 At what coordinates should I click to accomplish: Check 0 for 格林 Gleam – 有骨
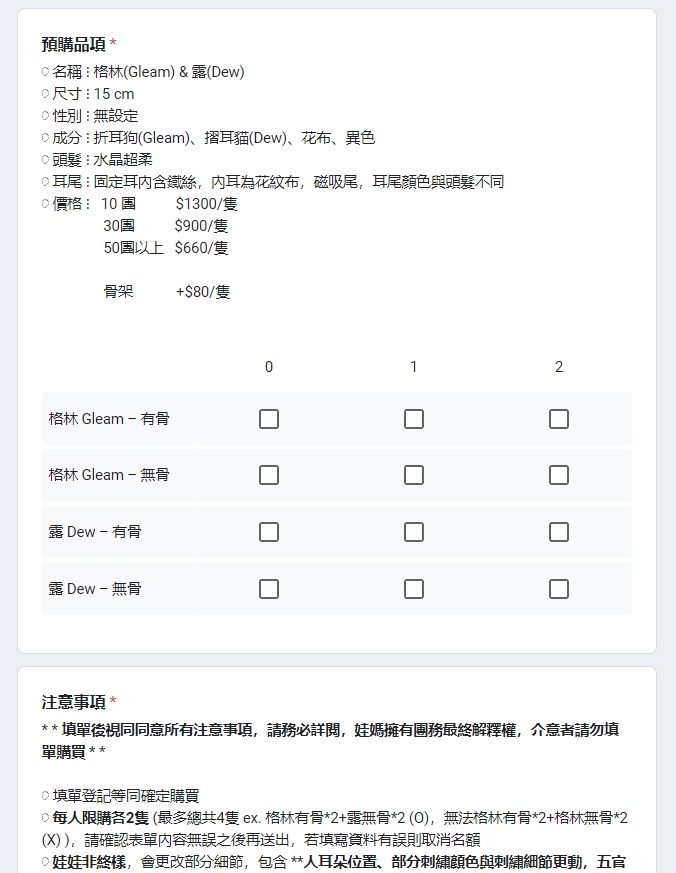[x=269, y=419]
